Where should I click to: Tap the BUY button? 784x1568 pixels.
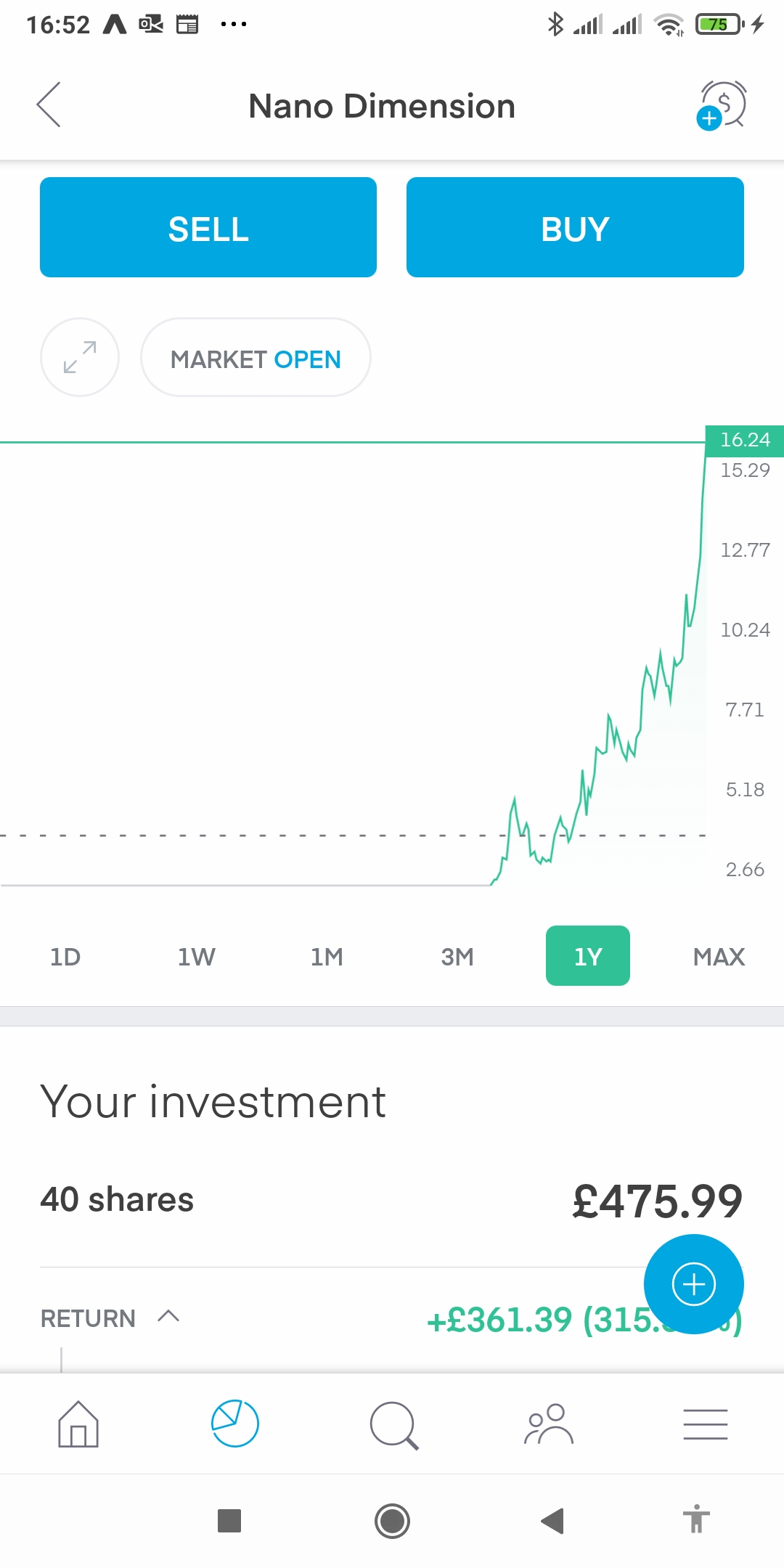575,227
